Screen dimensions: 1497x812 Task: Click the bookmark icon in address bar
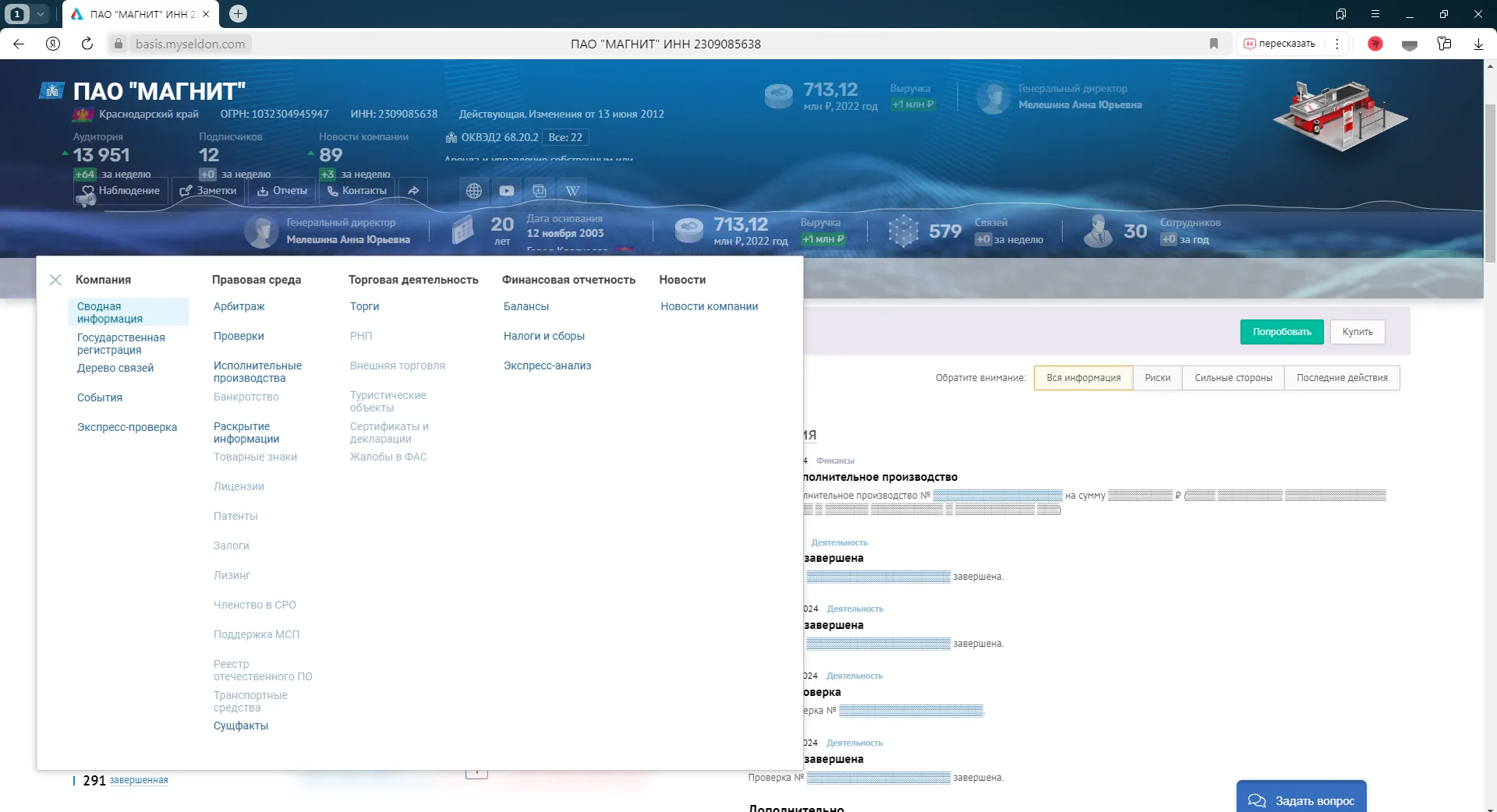[x=1214, y=44]
